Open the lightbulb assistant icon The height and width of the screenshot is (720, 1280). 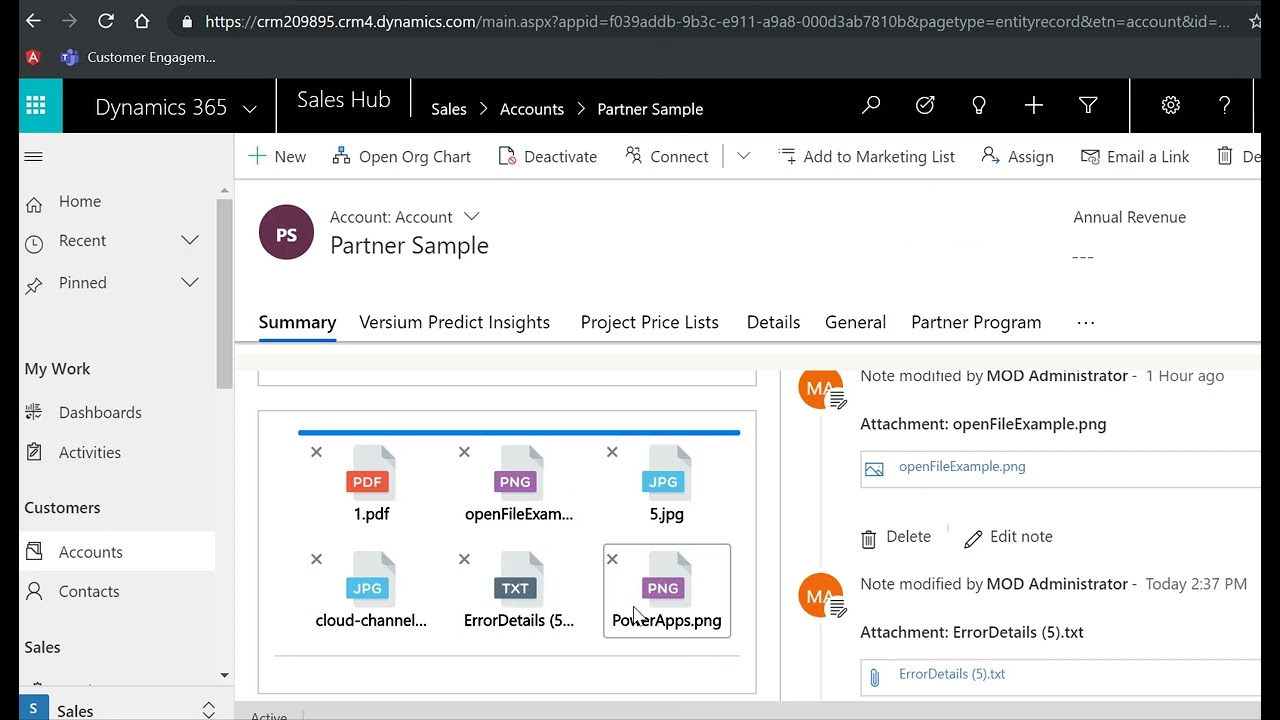[979, 106]
